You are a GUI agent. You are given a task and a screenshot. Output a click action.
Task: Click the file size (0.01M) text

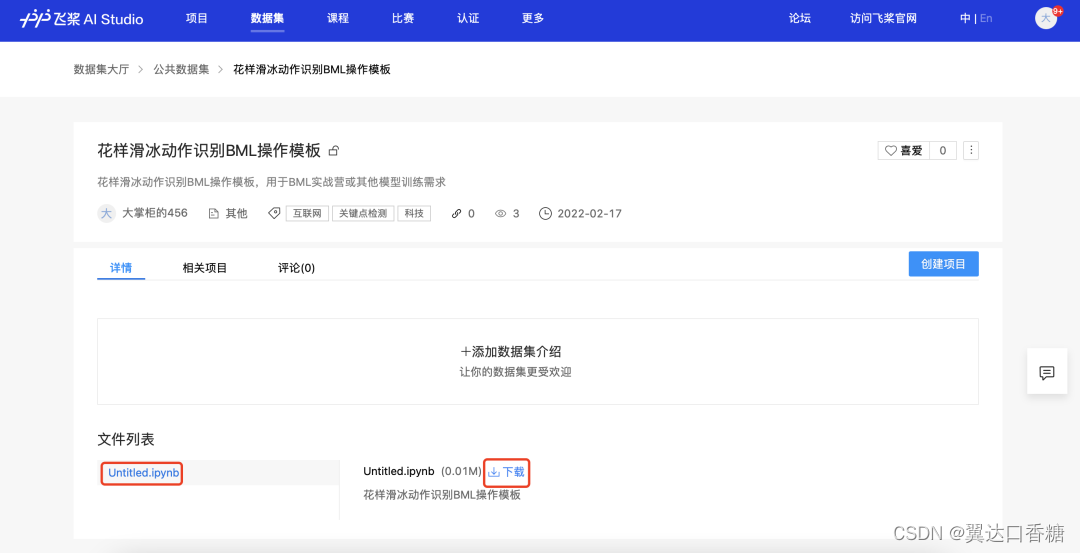coord(461,472)
